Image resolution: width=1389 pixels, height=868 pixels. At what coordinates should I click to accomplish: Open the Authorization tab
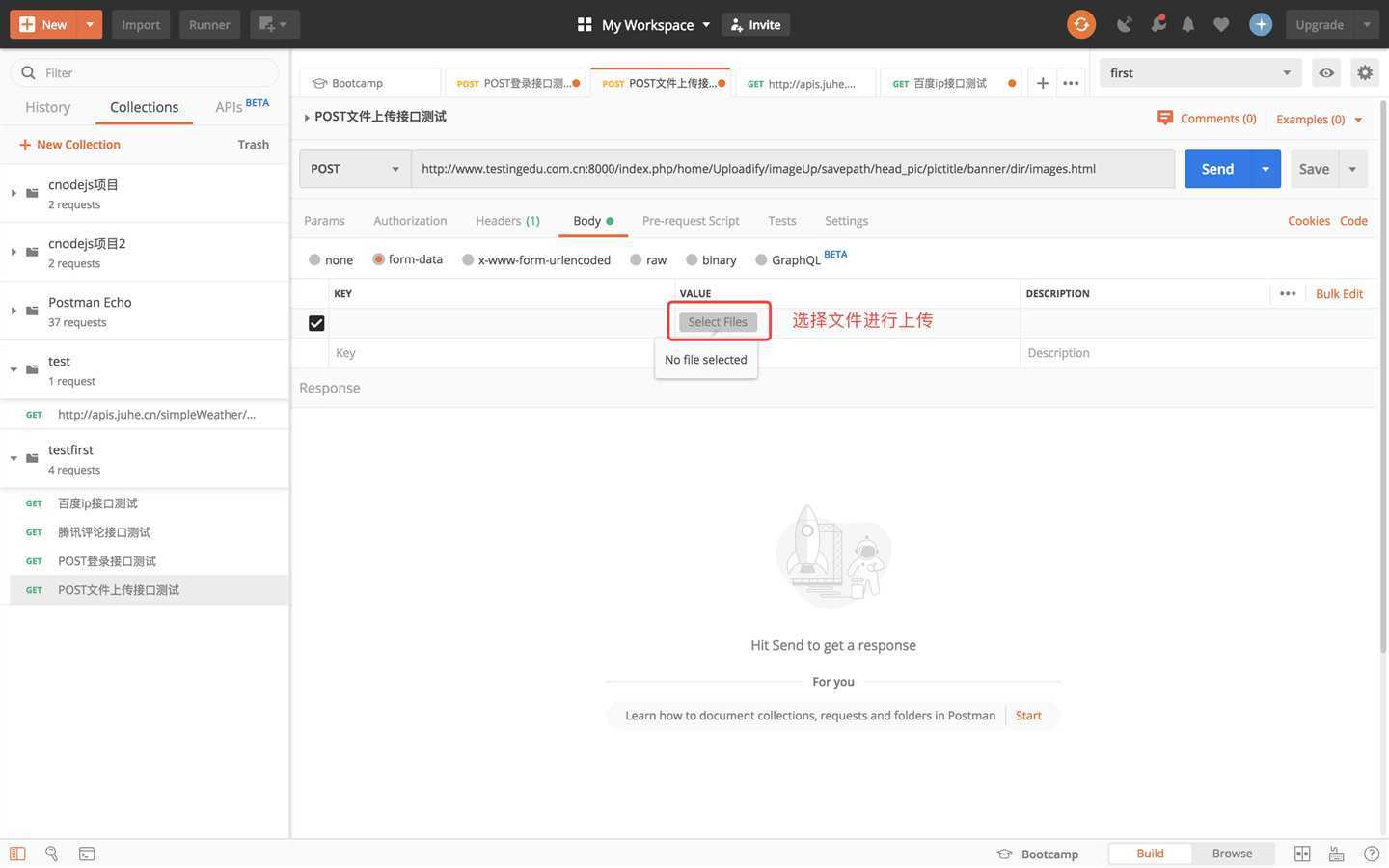coord(410,221)
